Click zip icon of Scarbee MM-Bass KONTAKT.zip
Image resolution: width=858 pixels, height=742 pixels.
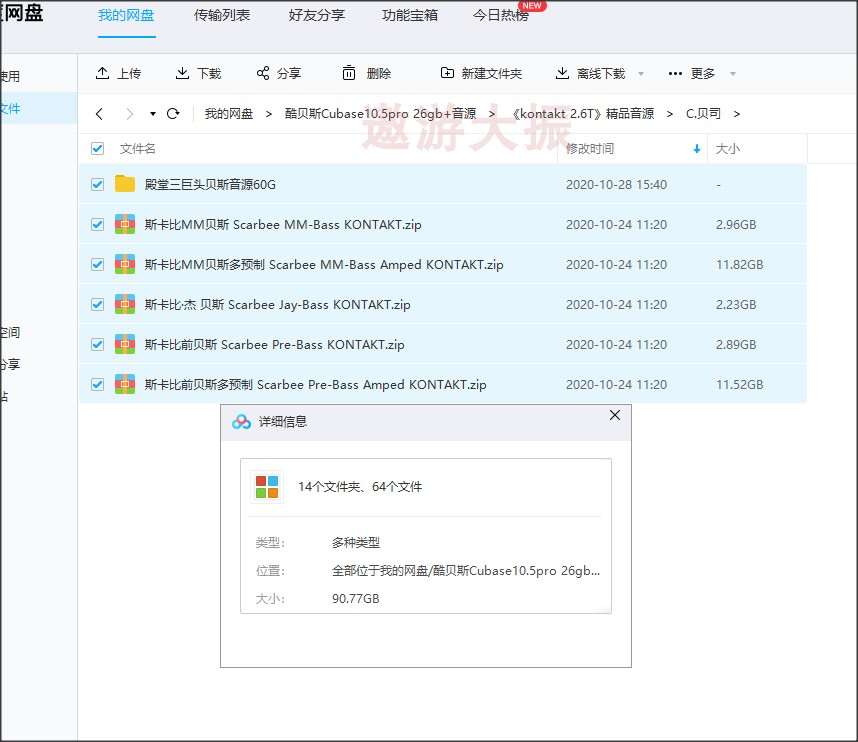point(125,224)
